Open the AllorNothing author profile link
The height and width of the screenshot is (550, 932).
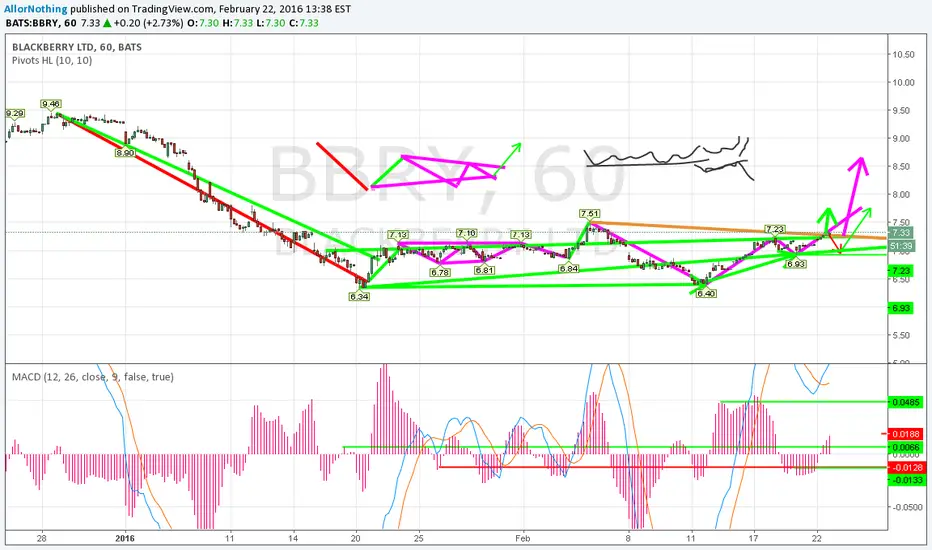(36, 9)
